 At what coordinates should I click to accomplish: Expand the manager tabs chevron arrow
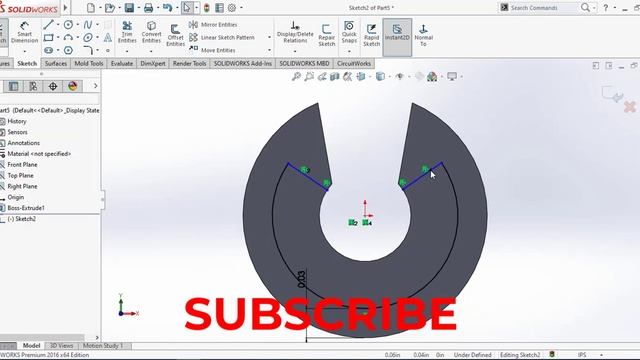coord(96,86)
